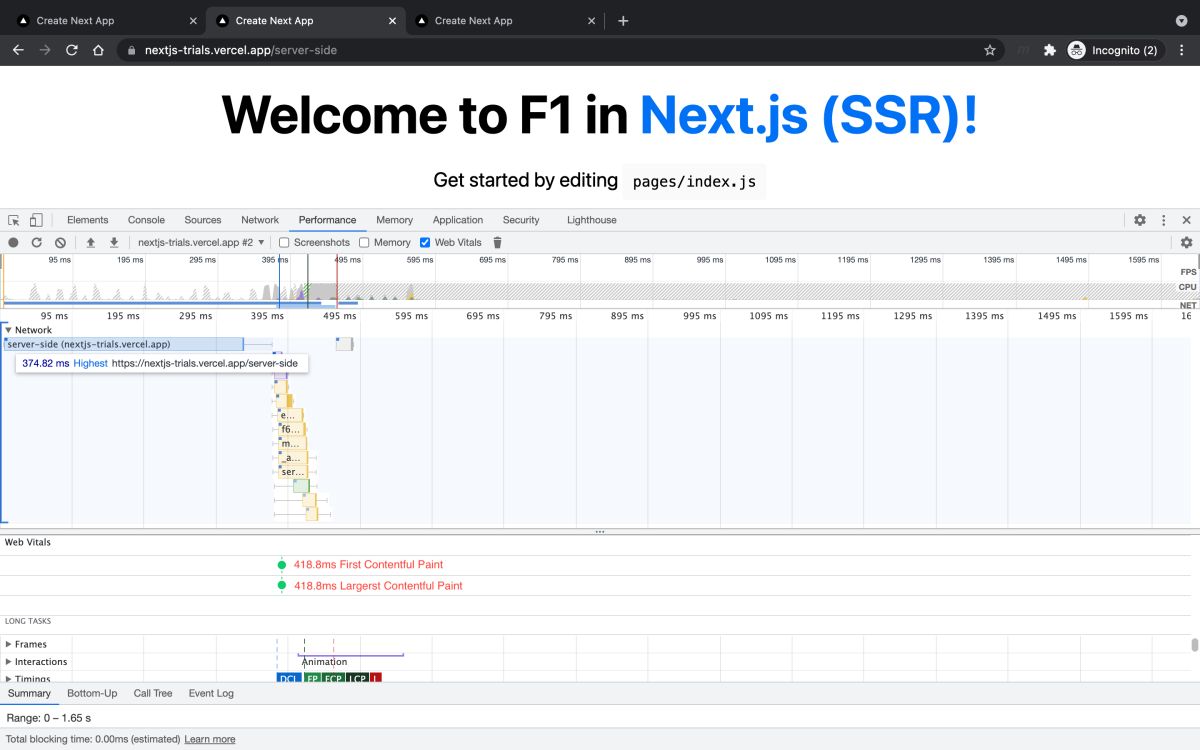Click the save profile download icon
This screenshot has height=750, width=1200.
coord(114,242)
